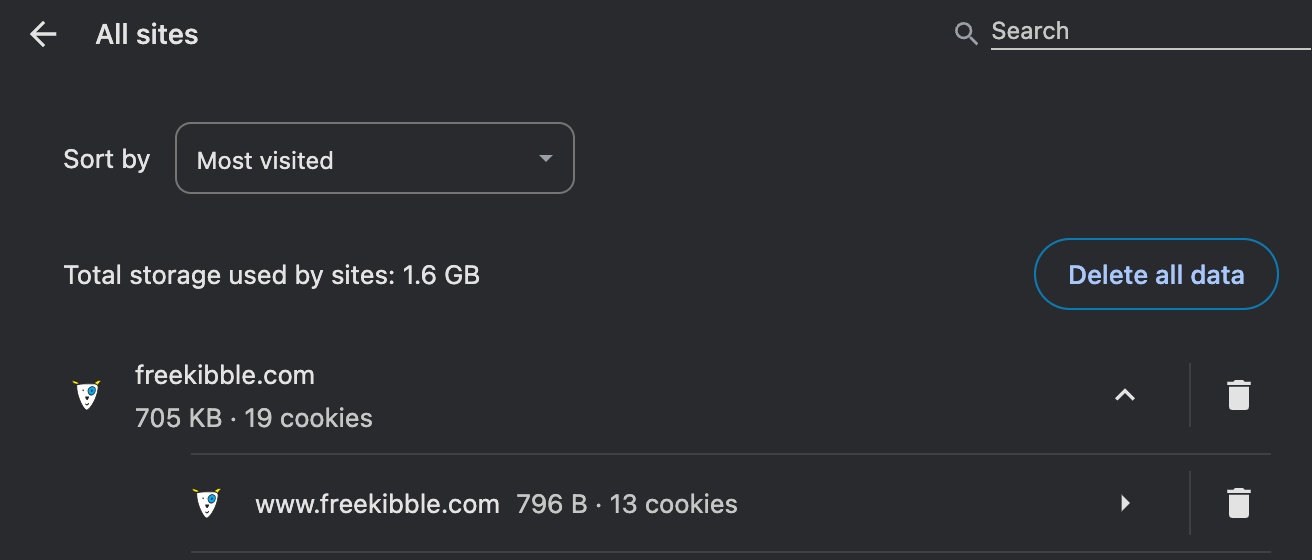This screenshot has height=560, width=1312.
Task: Select the freekibble.com site name
Action: [225, 375]
